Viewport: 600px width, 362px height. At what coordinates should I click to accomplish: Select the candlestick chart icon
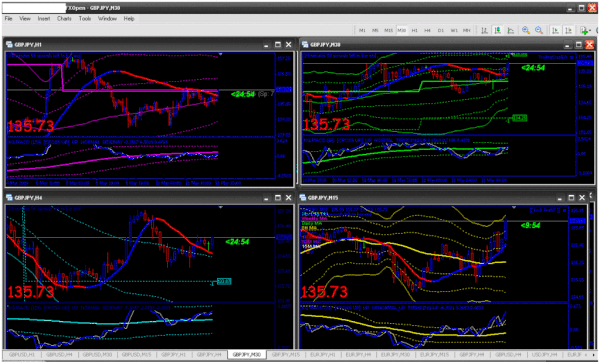click(x=497, y=30)
